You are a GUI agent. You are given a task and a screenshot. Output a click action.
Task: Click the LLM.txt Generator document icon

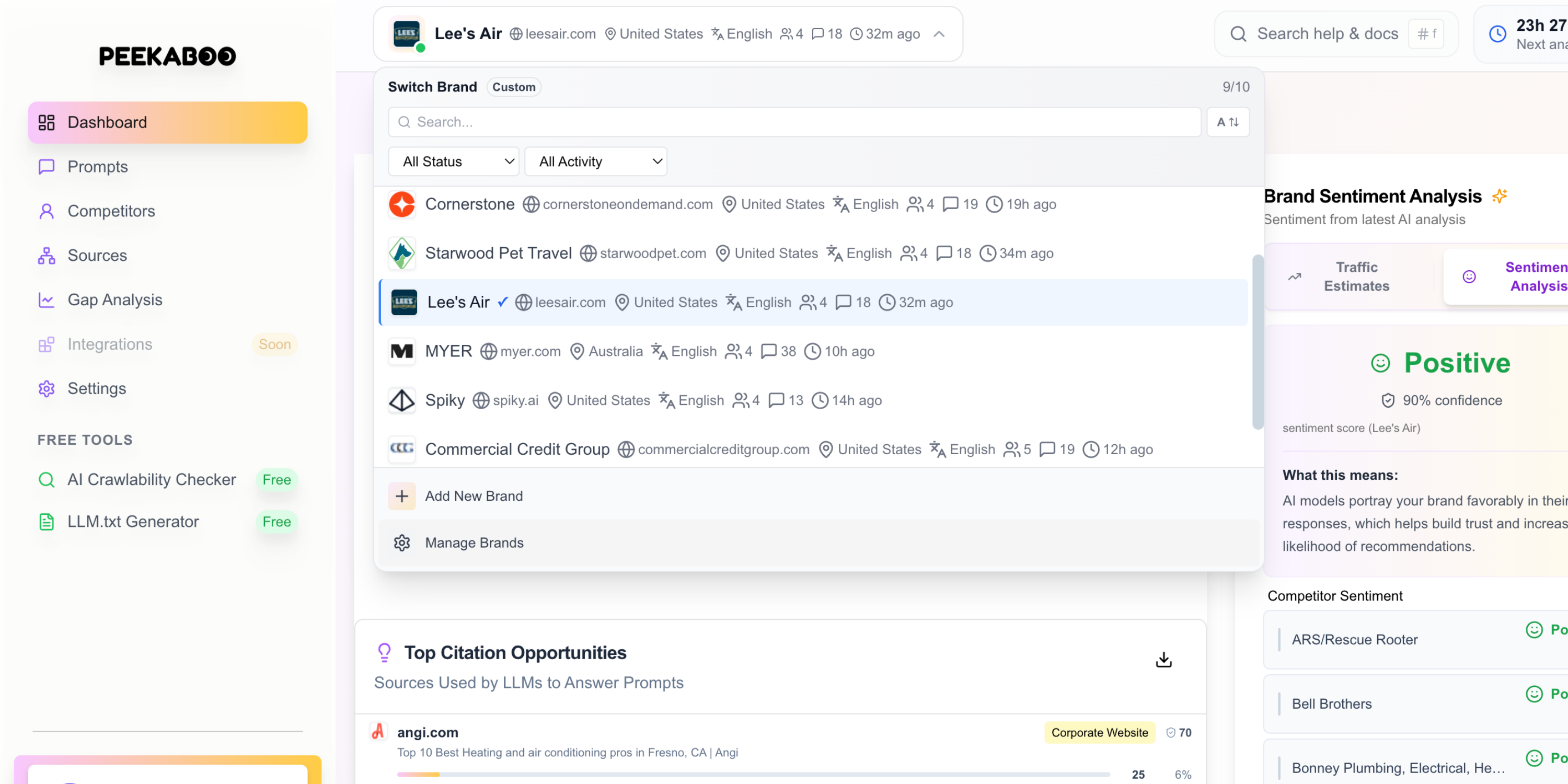point(47,522)
